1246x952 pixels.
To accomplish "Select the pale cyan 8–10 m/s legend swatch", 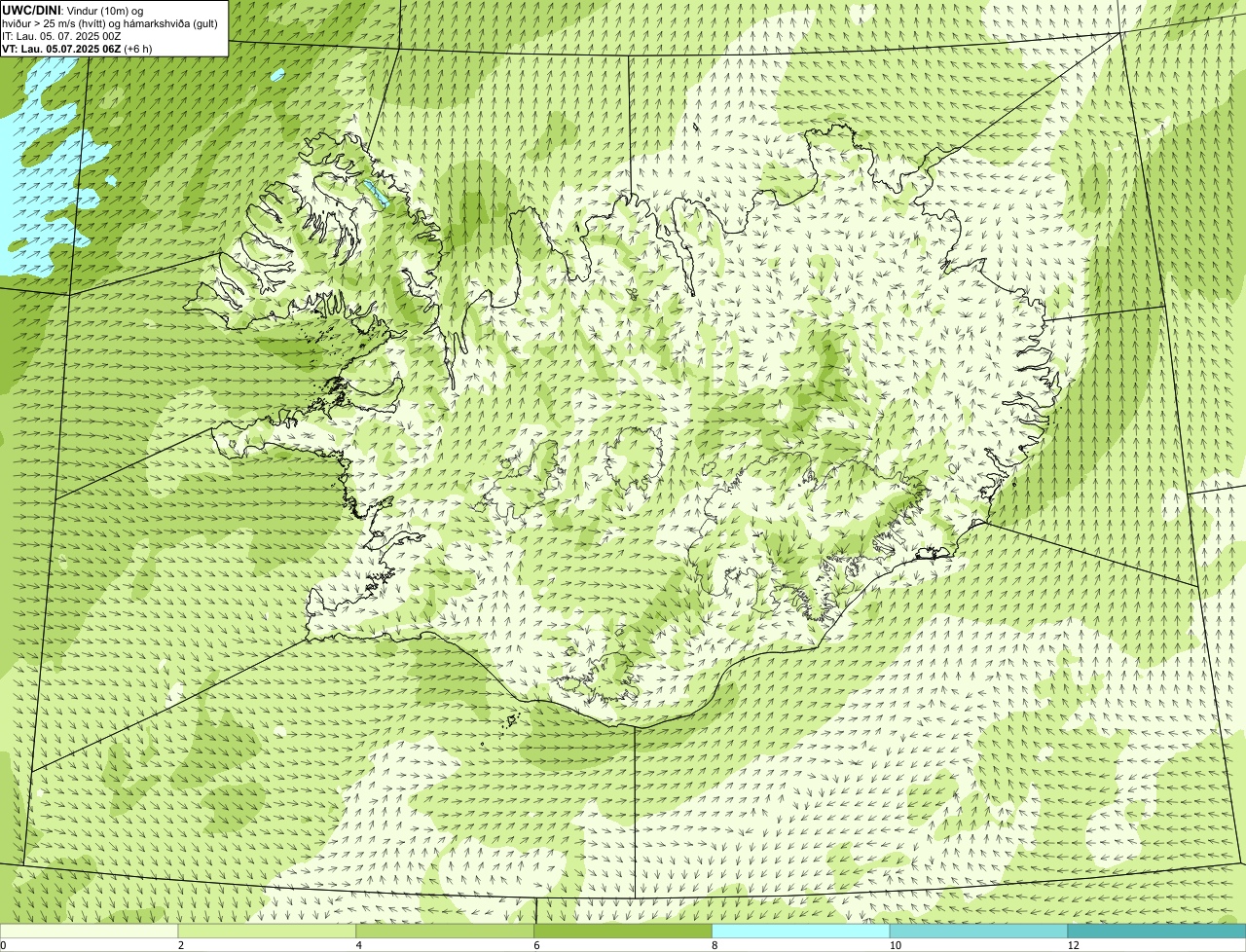I will (801, 931).
